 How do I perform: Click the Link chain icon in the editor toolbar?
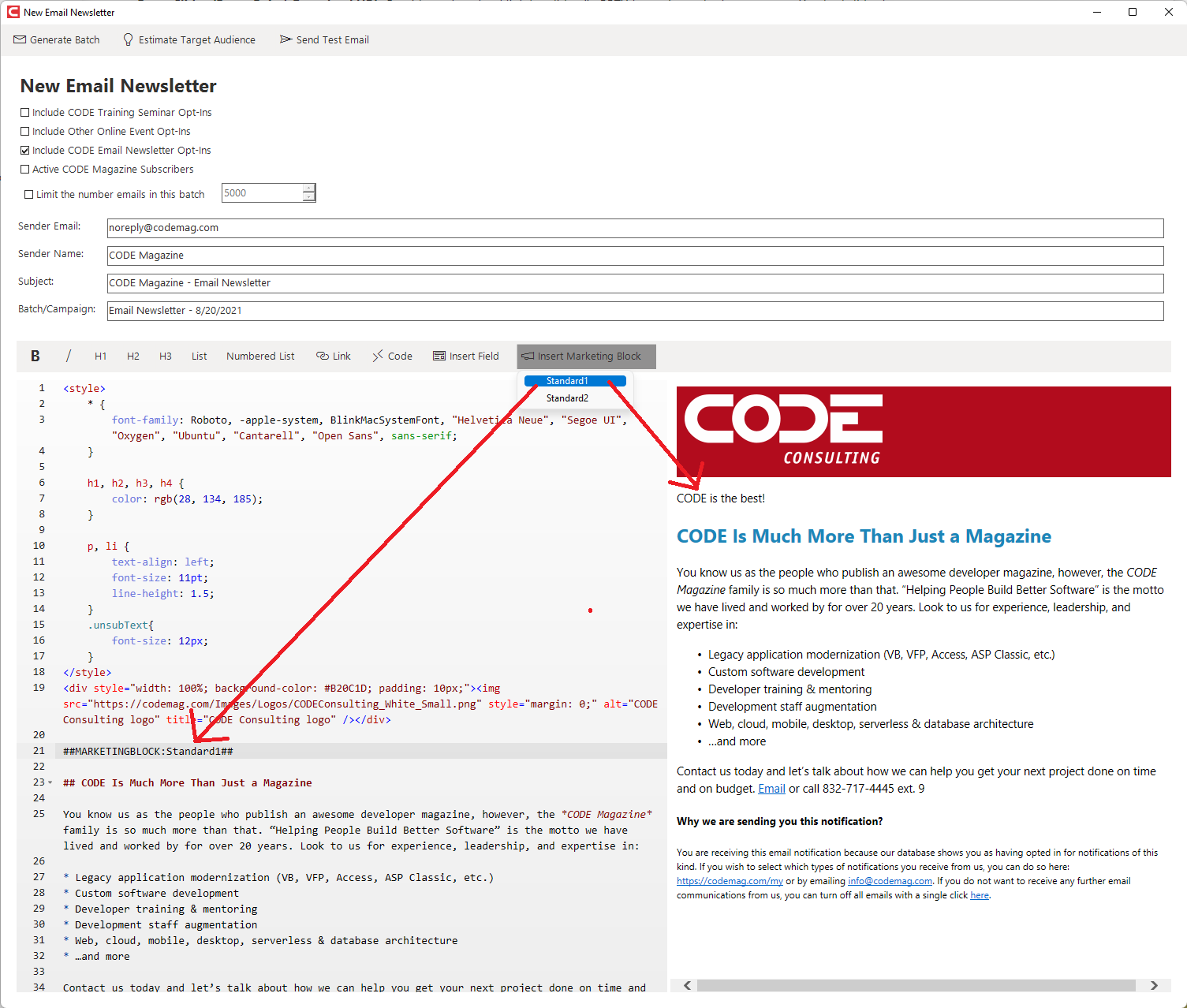(323, 356)
